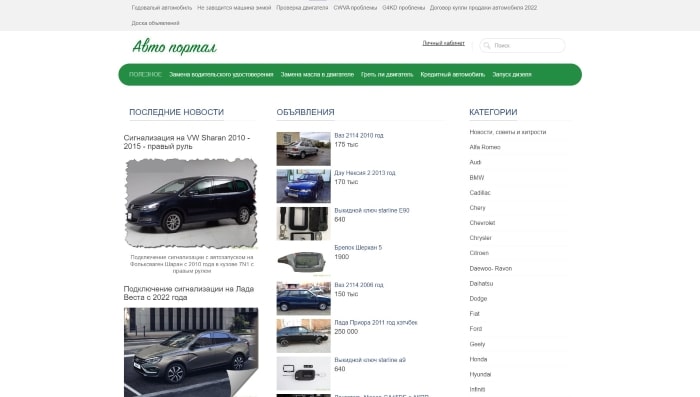Open Договор купли продажи автомобиля 2022

pyautogui.click(x=483, y=8)
